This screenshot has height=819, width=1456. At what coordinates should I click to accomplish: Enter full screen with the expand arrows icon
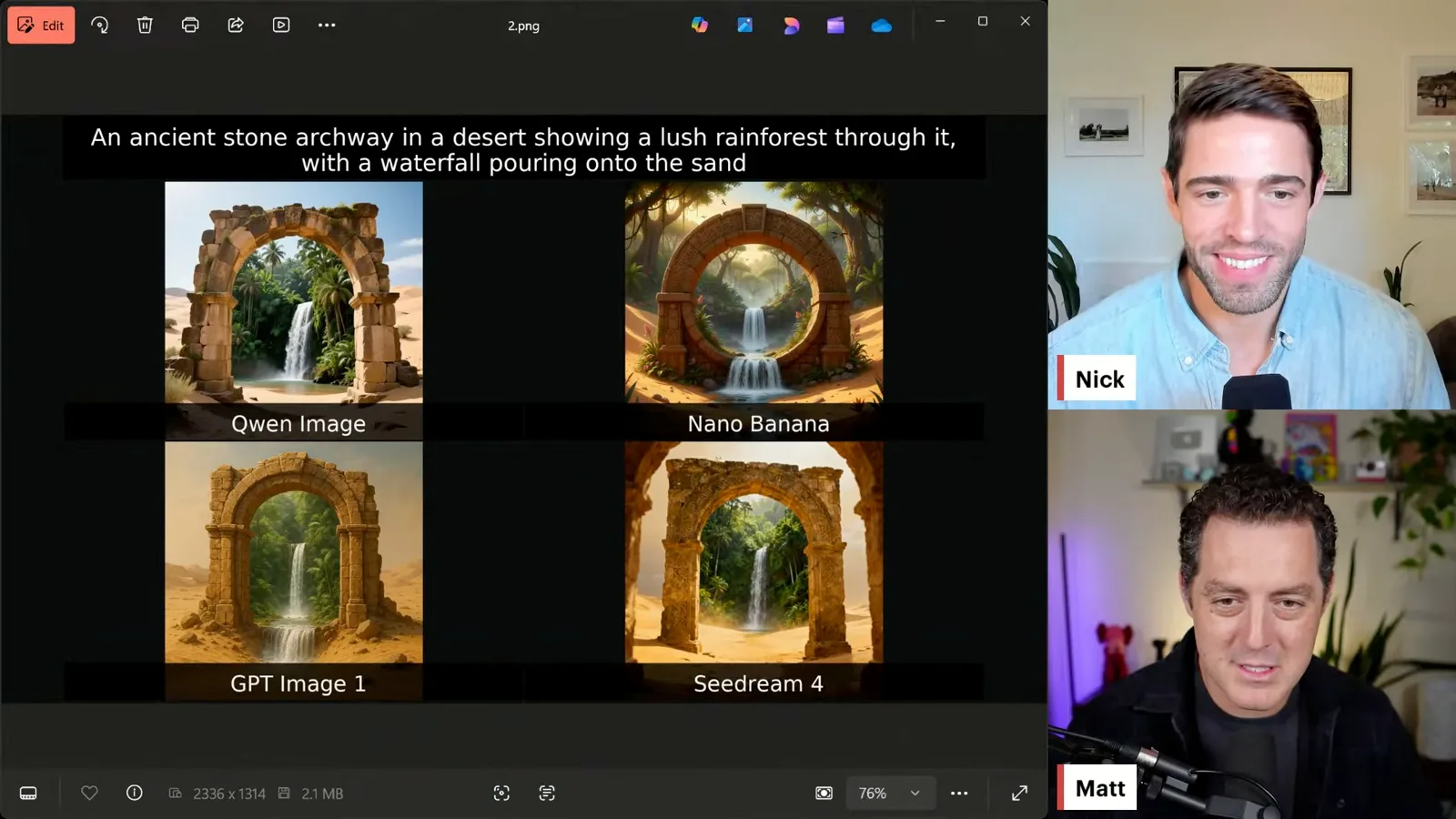(x=1020, y=794)
